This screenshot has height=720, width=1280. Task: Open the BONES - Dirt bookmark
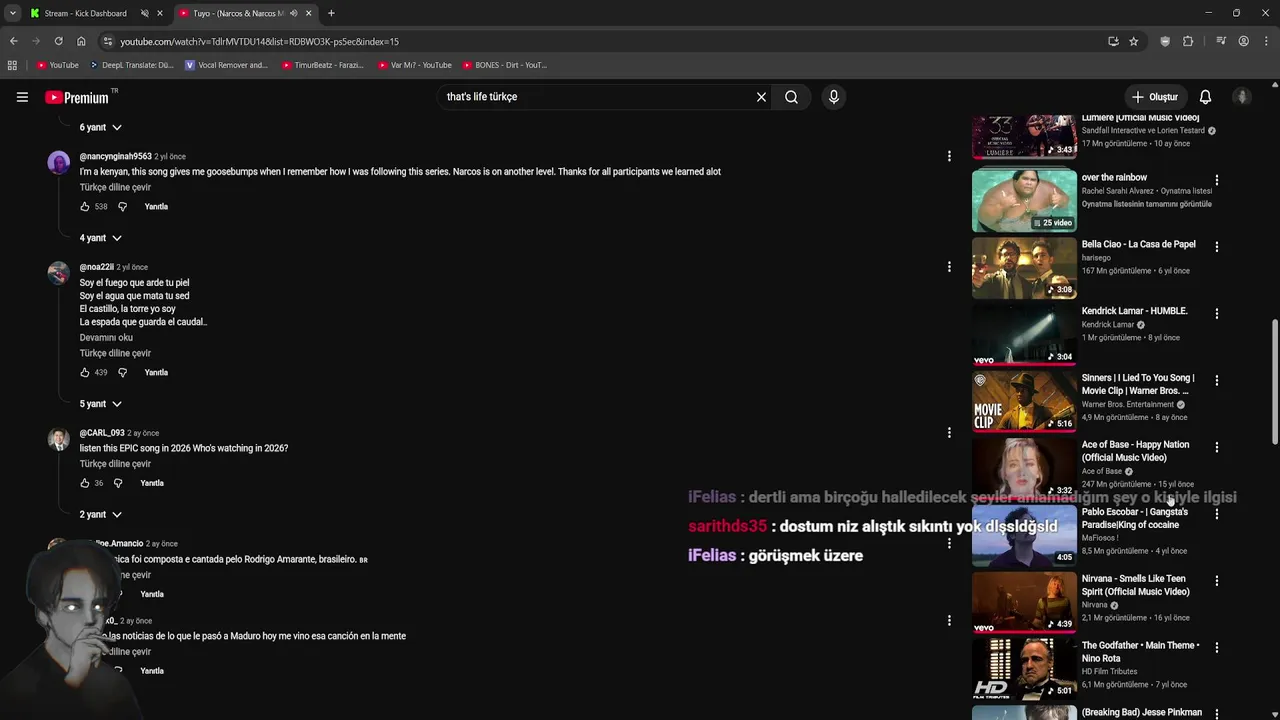[x=504, y=65]
